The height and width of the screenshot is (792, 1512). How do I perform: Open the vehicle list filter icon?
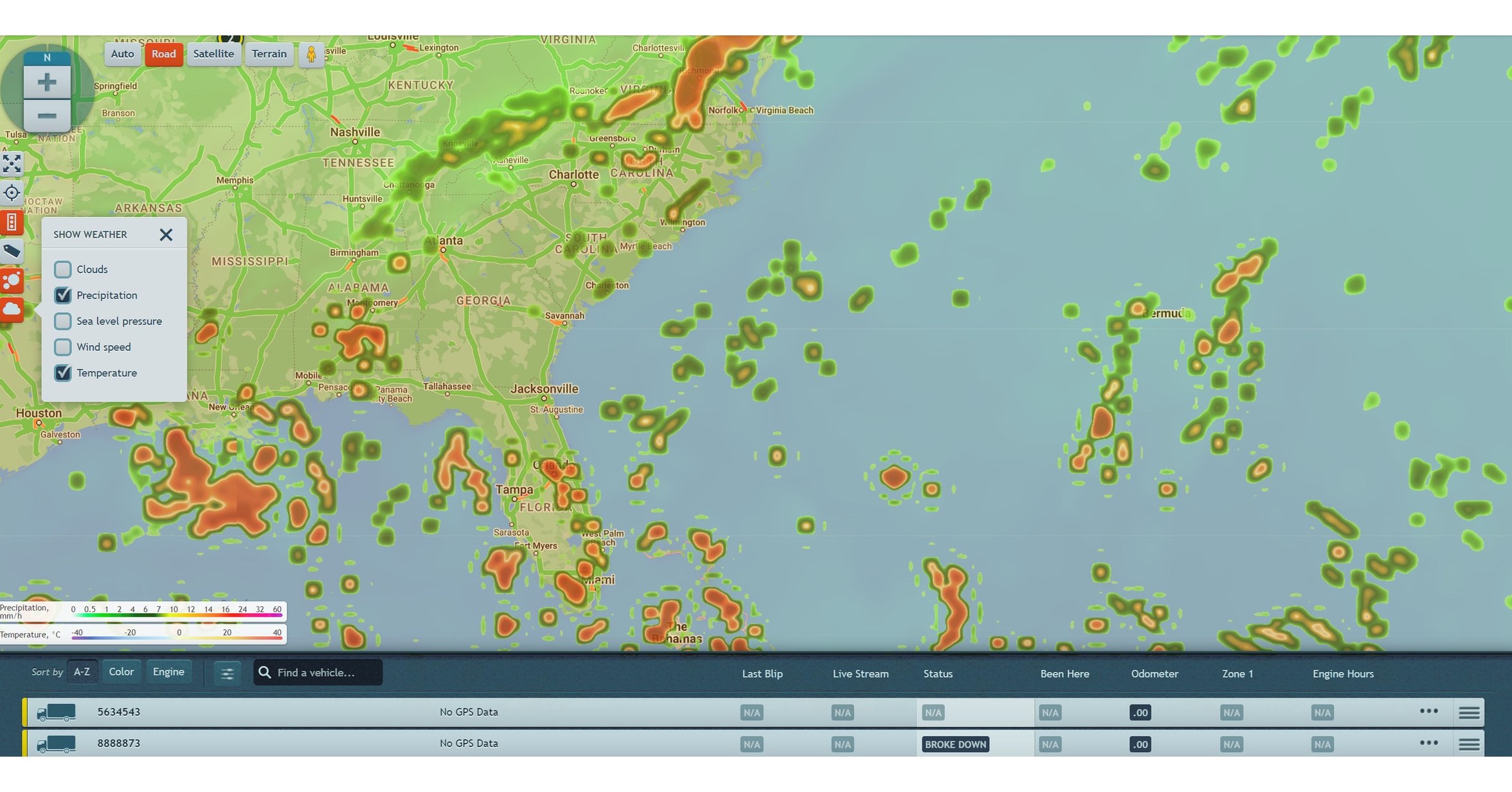(x=228, y=672)
